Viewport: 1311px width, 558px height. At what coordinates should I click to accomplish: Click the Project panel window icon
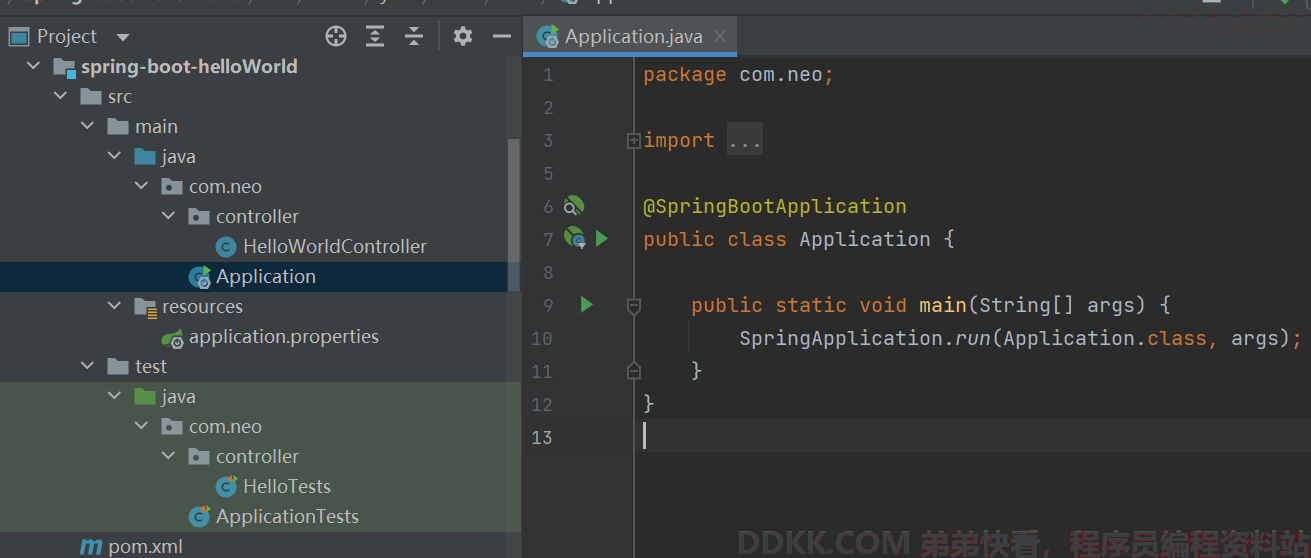(18, 37)
